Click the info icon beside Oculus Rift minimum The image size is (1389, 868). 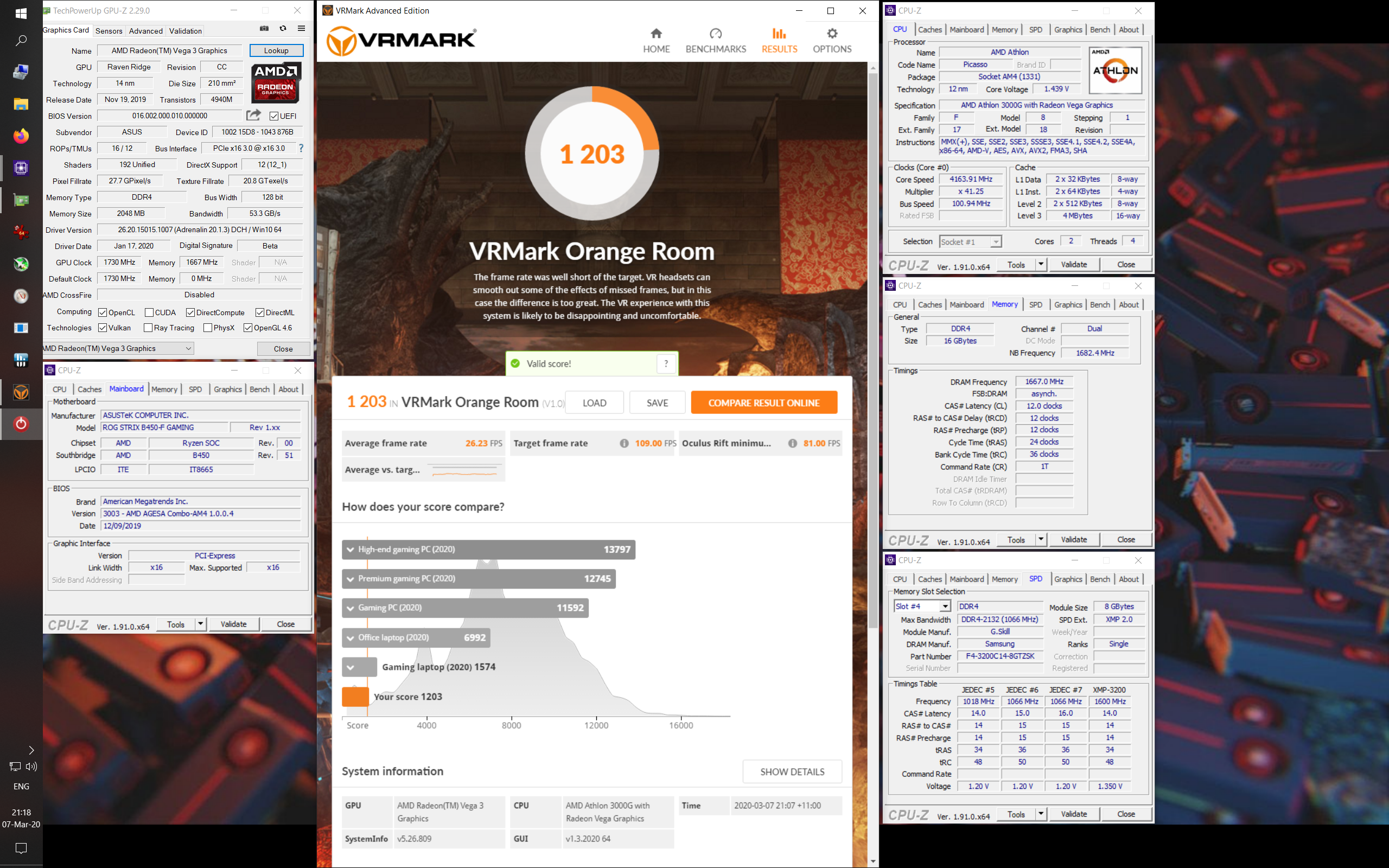792,443
